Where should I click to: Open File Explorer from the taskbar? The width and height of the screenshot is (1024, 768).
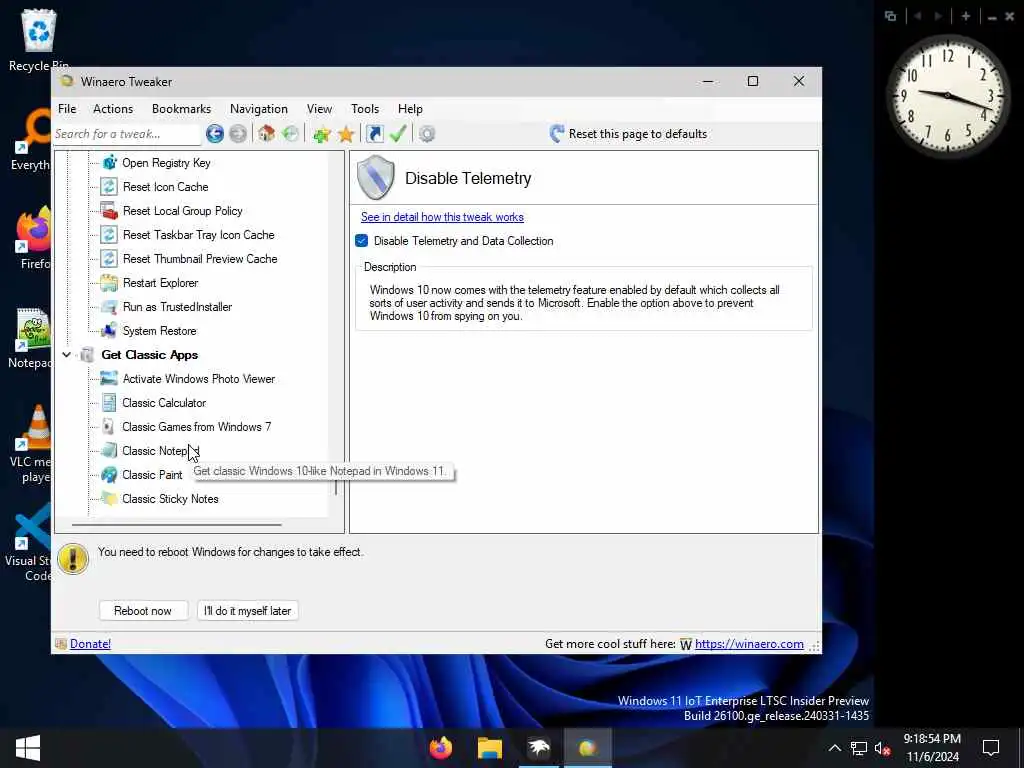tap(490, 748)
